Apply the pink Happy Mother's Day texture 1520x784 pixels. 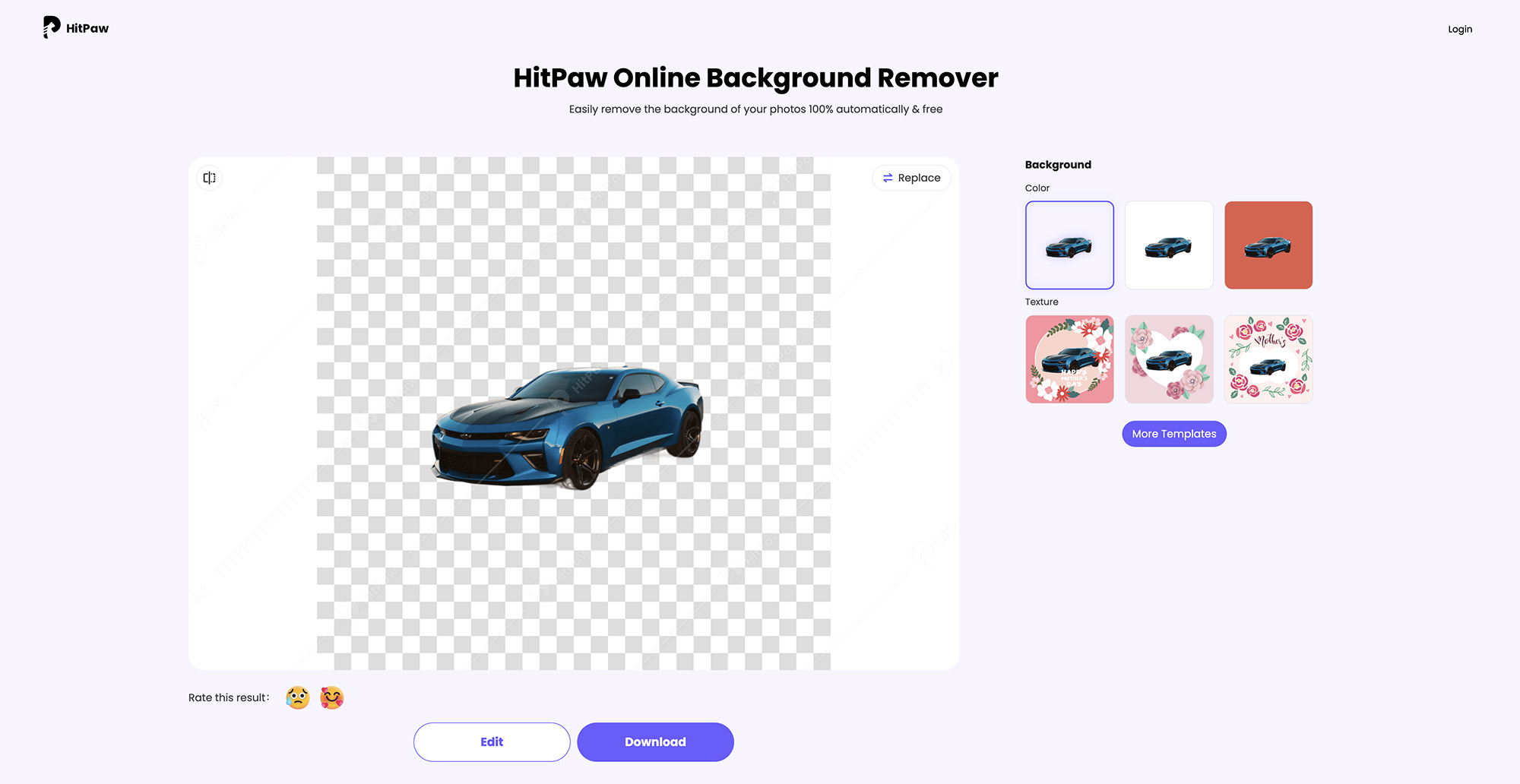click(x=1069, y=359)
